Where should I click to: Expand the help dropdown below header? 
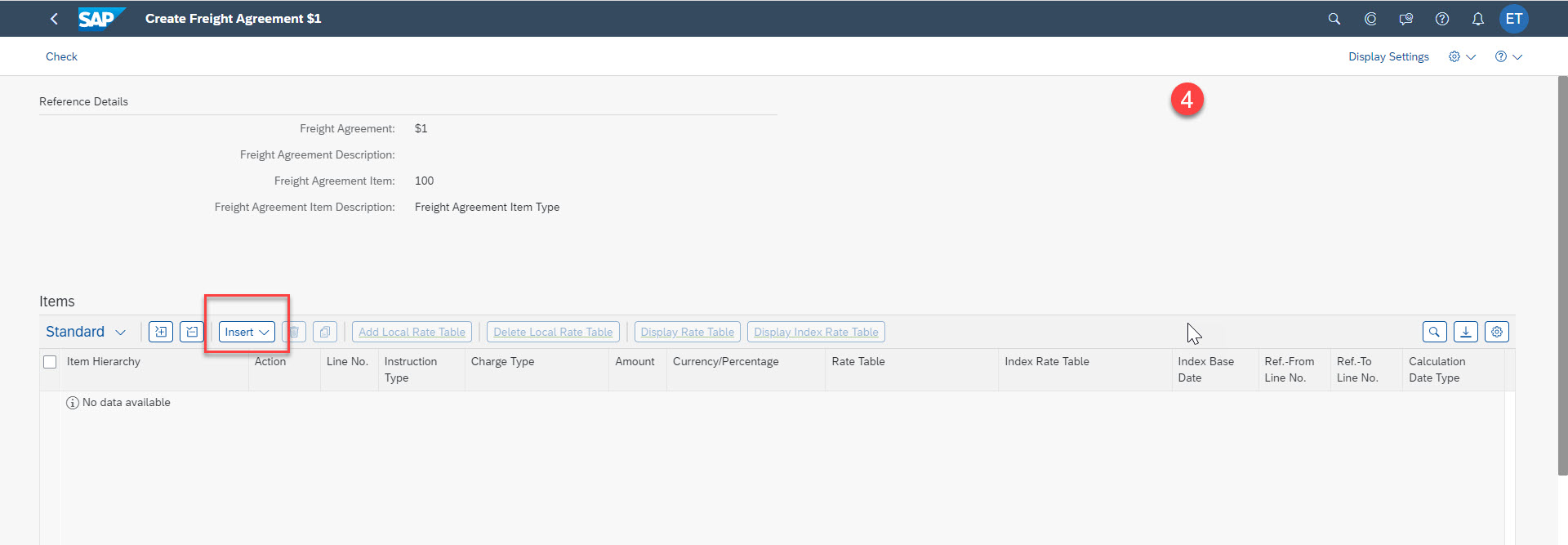[x=1508, y=56]
